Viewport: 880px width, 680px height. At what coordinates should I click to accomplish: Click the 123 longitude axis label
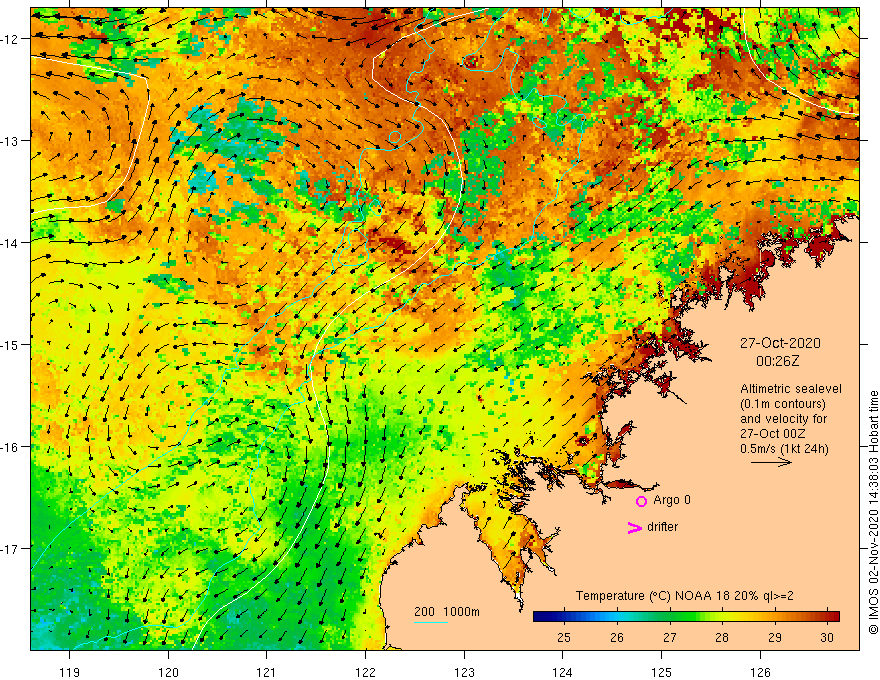(464, 672)
